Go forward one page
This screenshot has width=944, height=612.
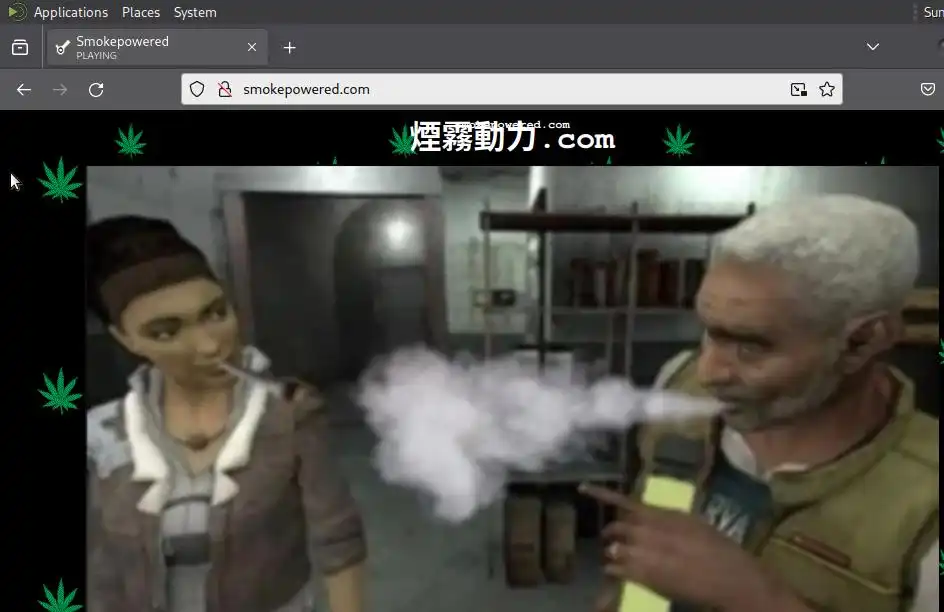coord(60,90)
